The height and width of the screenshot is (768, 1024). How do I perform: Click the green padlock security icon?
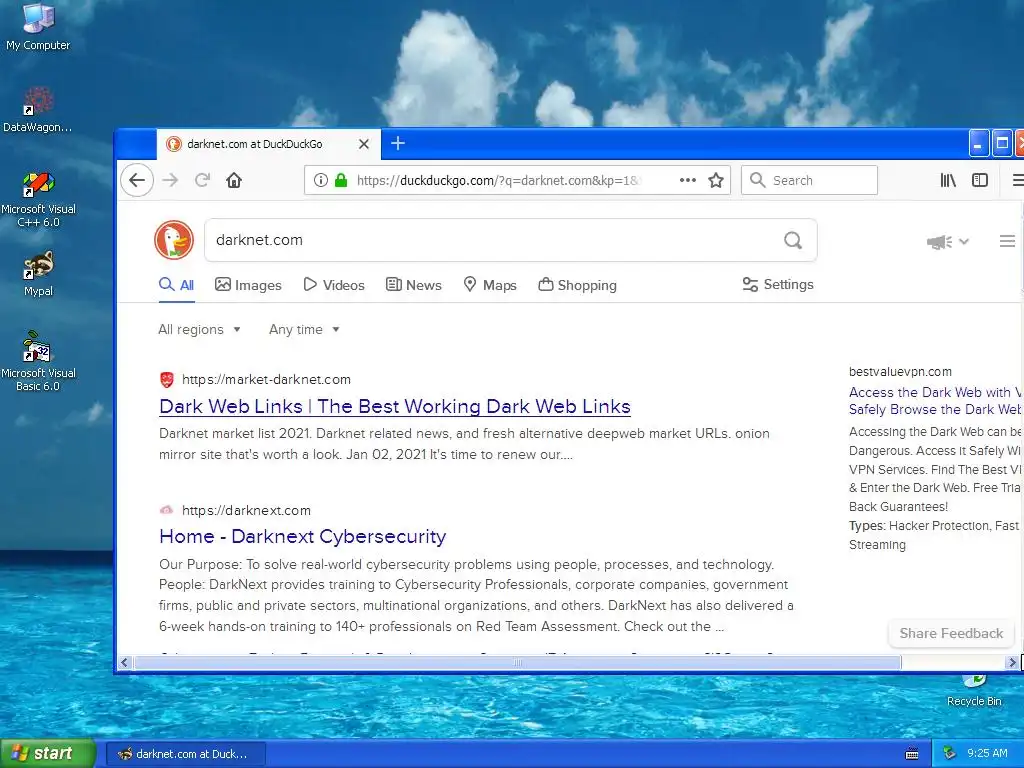tap(341, 180)
